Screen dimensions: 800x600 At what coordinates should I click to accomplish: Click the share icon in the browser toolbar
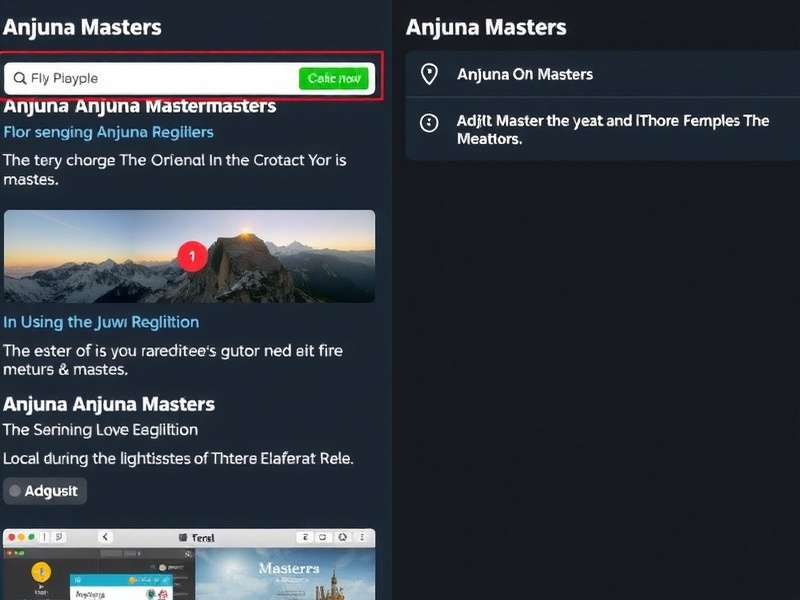click(306, 536)
